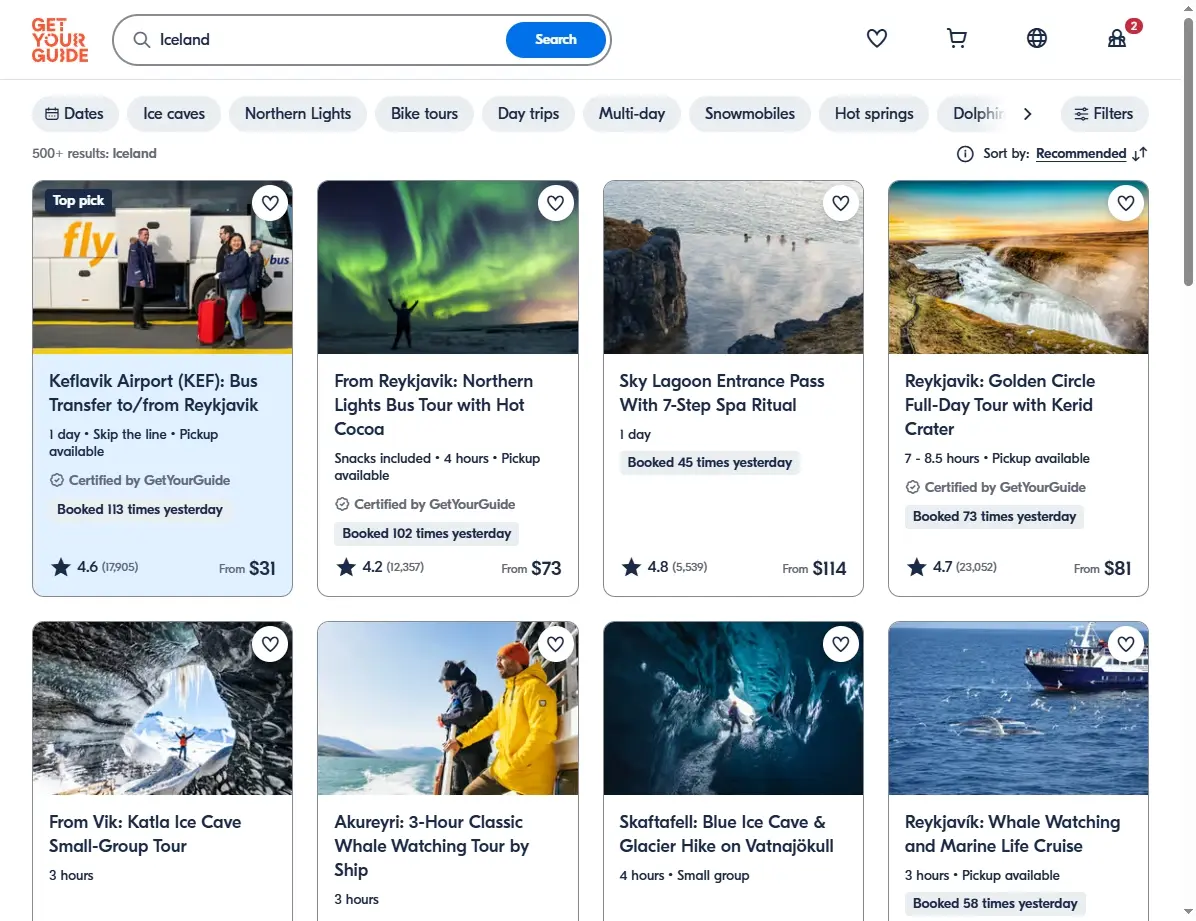This screenshot has width=1196, height=921.
Task: Save Reykjavík Whale Watching Cruise to wishlist
Action: [x=1126, y=644]
